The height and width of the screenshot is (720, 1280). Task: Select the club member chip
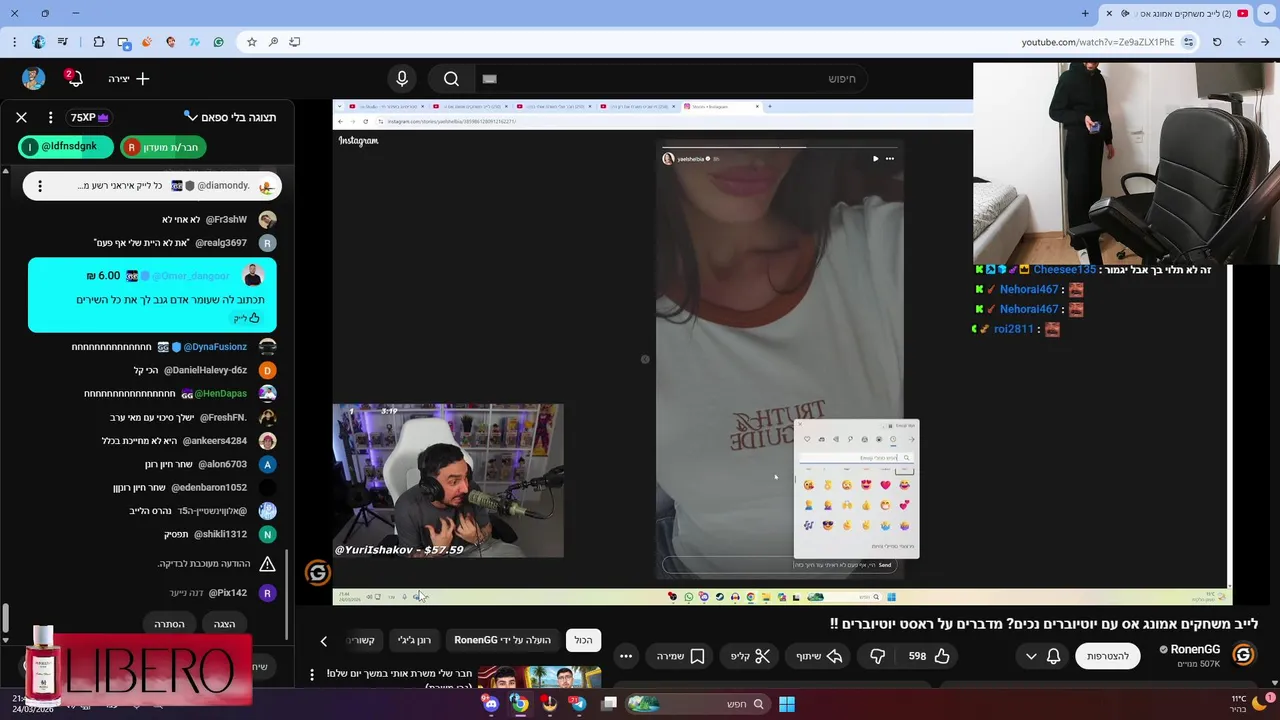pos(162,147)
